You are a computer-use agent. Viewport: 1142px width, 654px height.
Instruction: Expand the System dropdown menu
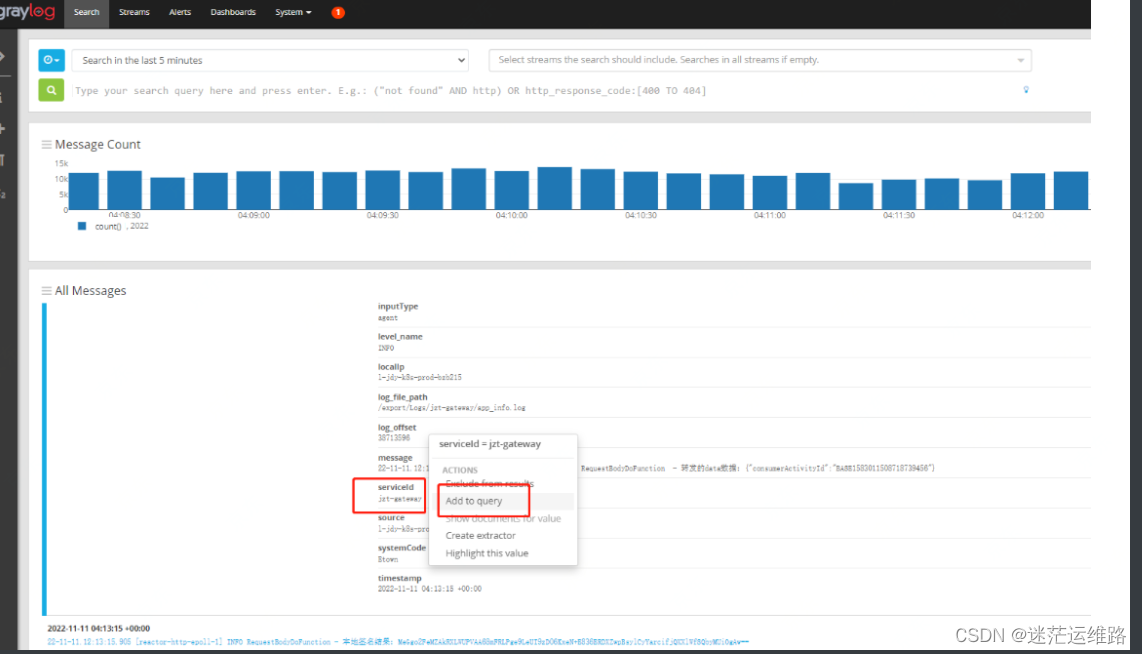coord(293,12)
